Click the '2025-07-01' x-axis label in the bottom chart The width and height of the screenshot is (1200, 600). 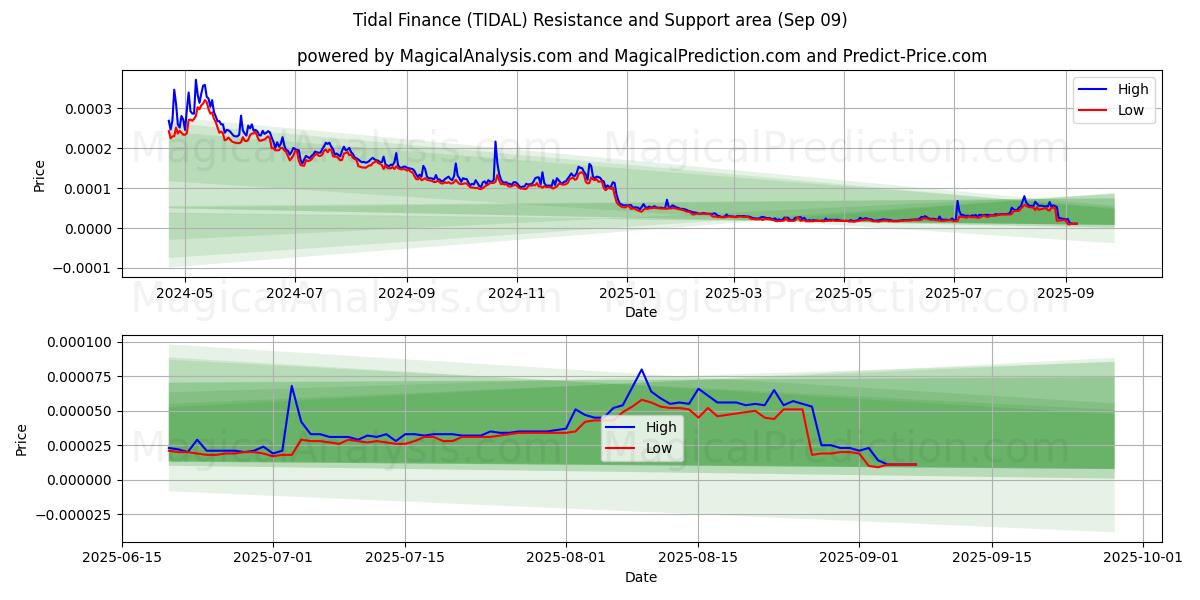coord(273,558)
